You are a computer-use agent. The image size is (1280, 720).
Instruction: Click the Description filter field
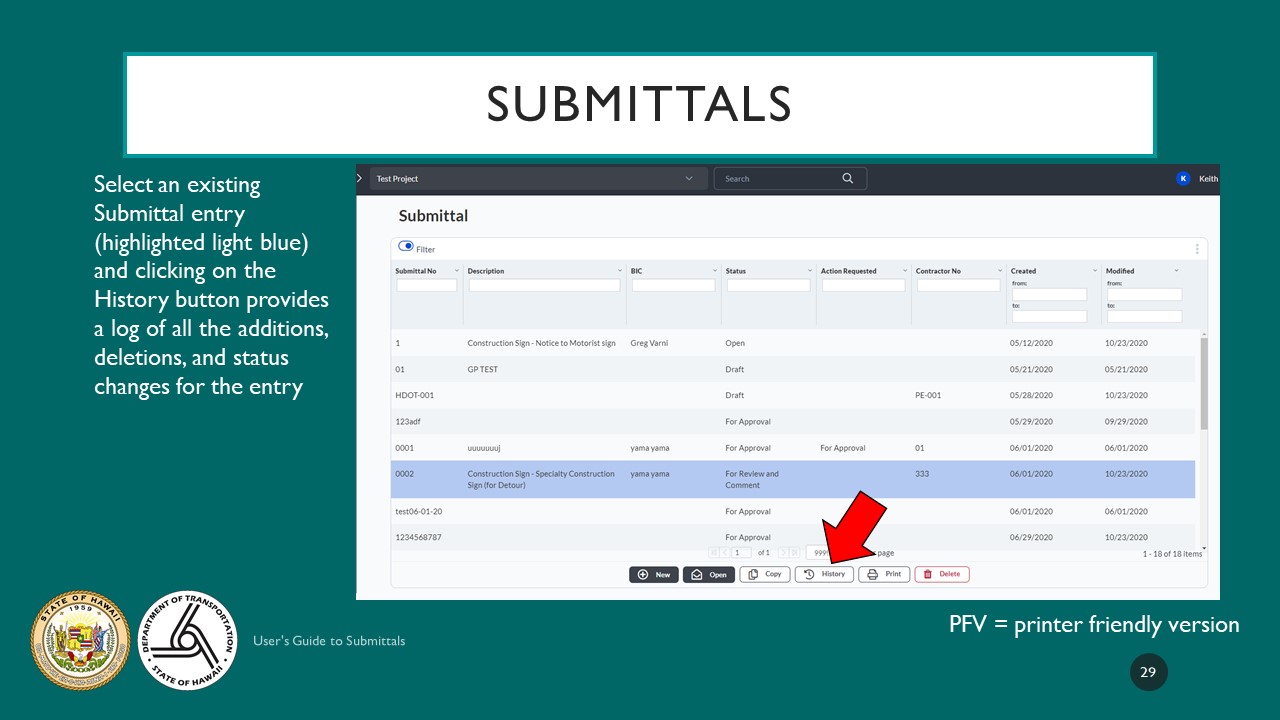[544, 285]
